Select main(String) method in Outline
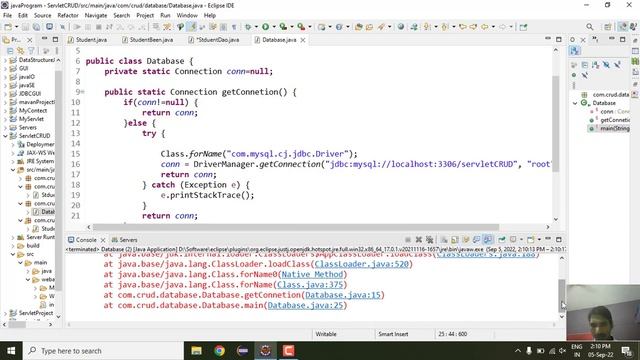This screenshot has height=360, width=640. pos(609,129)
